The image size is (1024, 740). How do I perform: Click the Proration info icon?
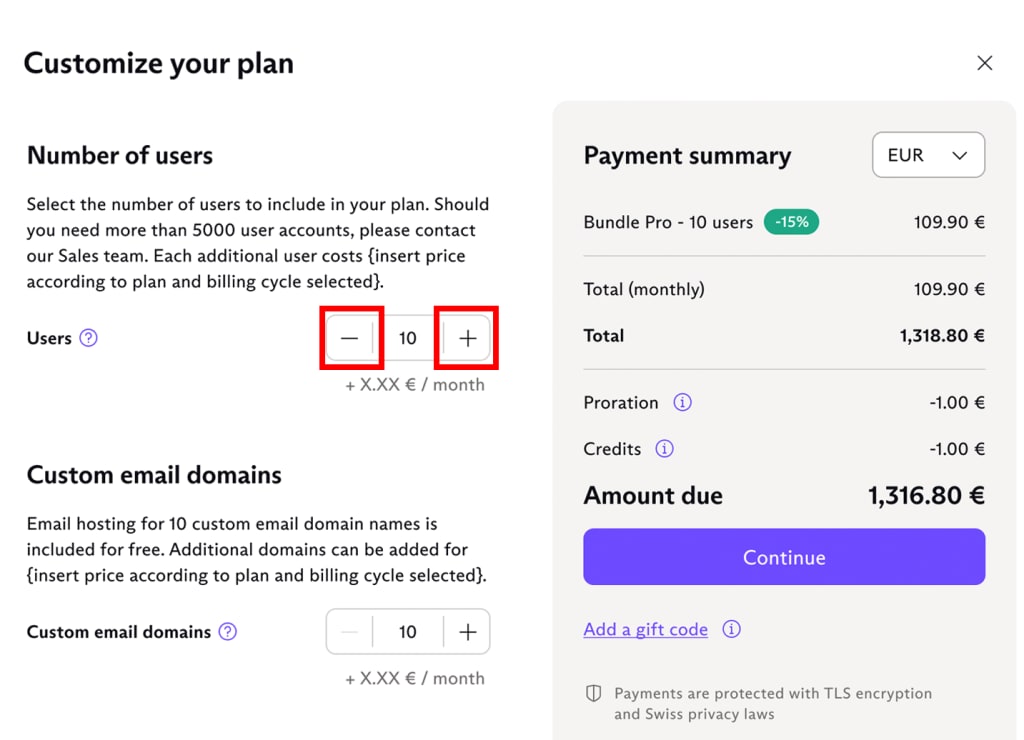[x=683, y=402]
